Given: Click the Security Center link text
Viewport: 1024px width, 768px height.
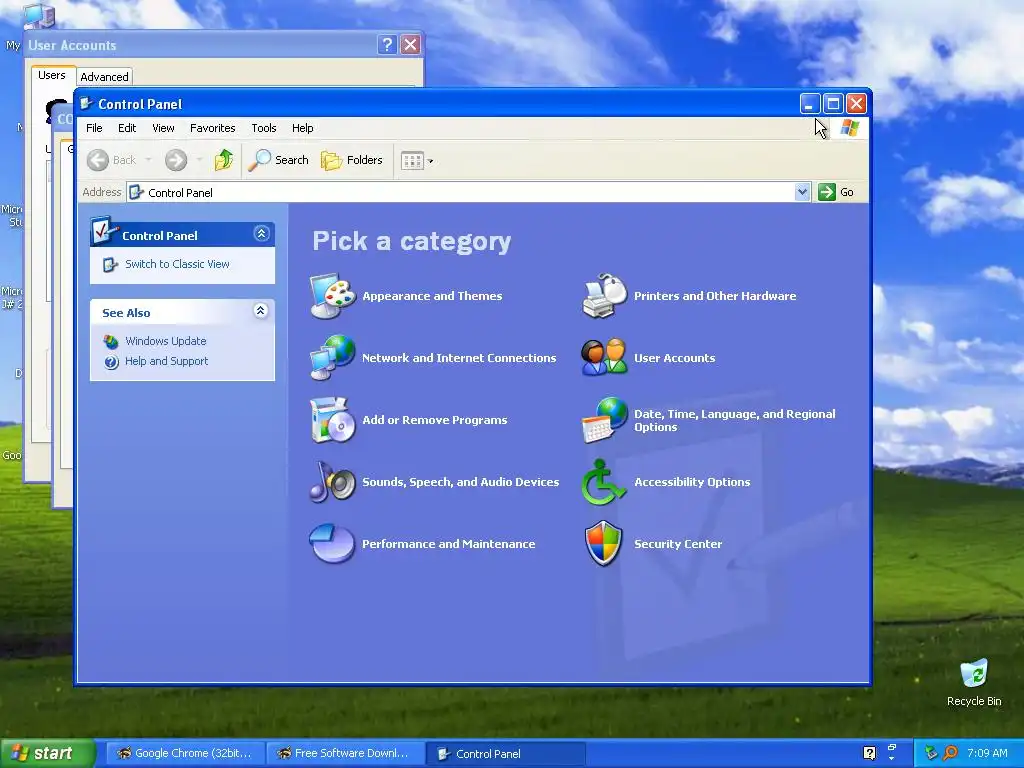Looking at the screenshot, I should [x=678, y=544].
